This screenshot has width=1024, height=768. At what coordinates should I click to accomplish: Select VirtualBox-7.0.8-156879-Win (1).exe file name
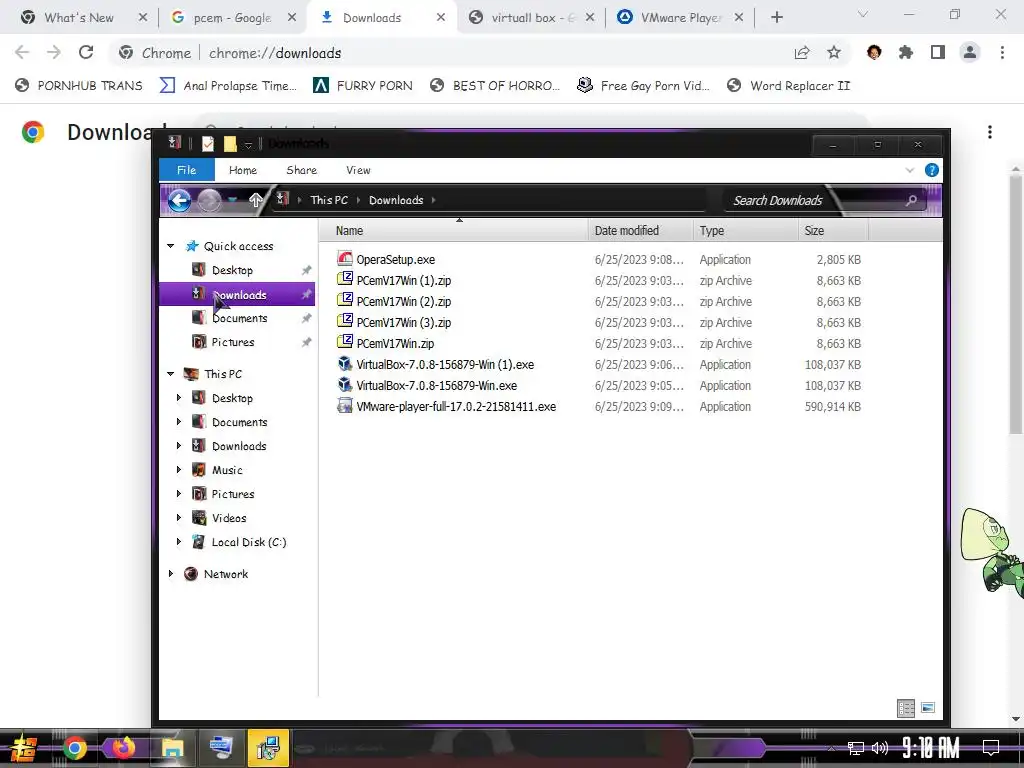click(445, 364)
